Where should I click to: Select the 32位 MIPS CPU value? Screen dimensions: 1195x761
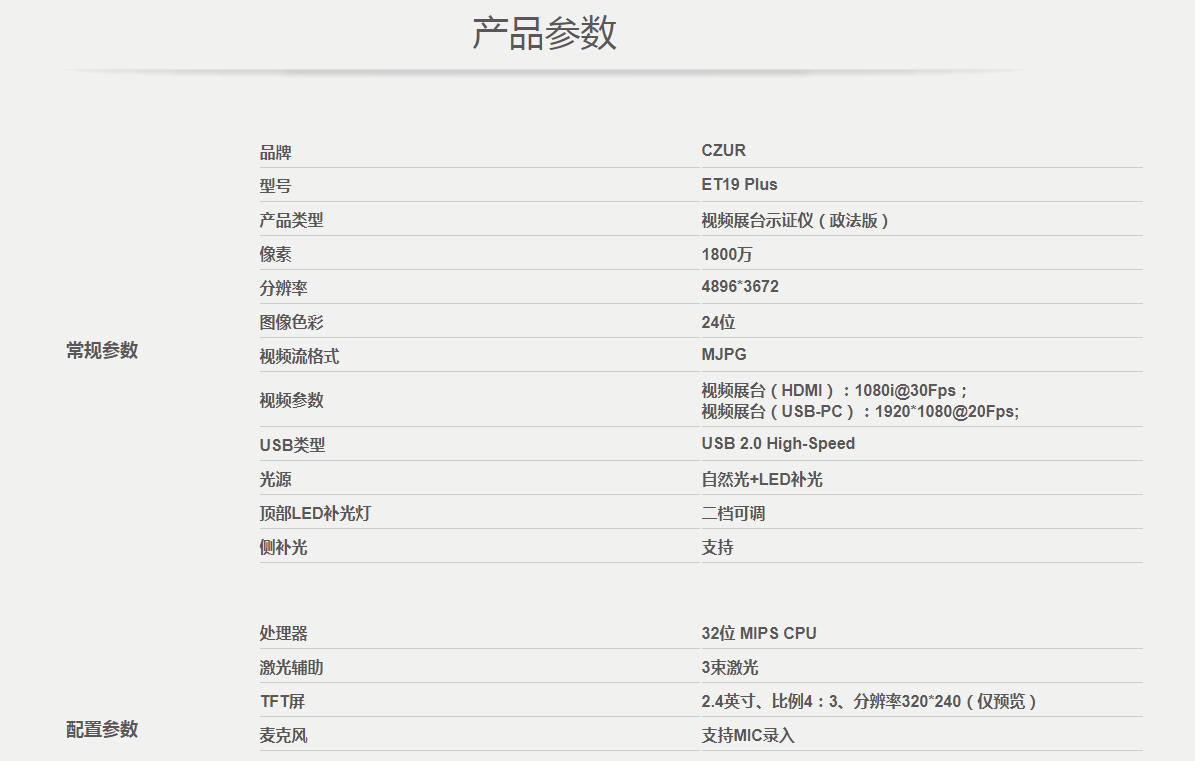point(759,634)
